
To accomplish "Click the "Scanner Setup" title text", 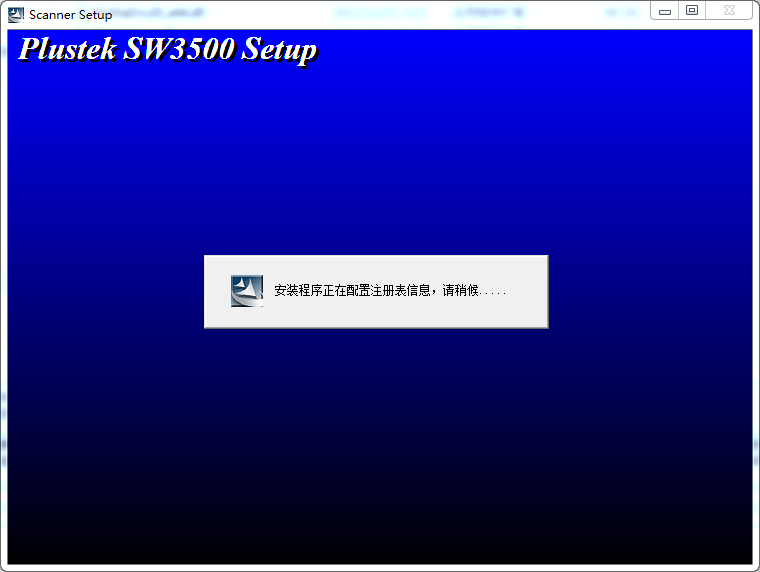I will 70,15.
